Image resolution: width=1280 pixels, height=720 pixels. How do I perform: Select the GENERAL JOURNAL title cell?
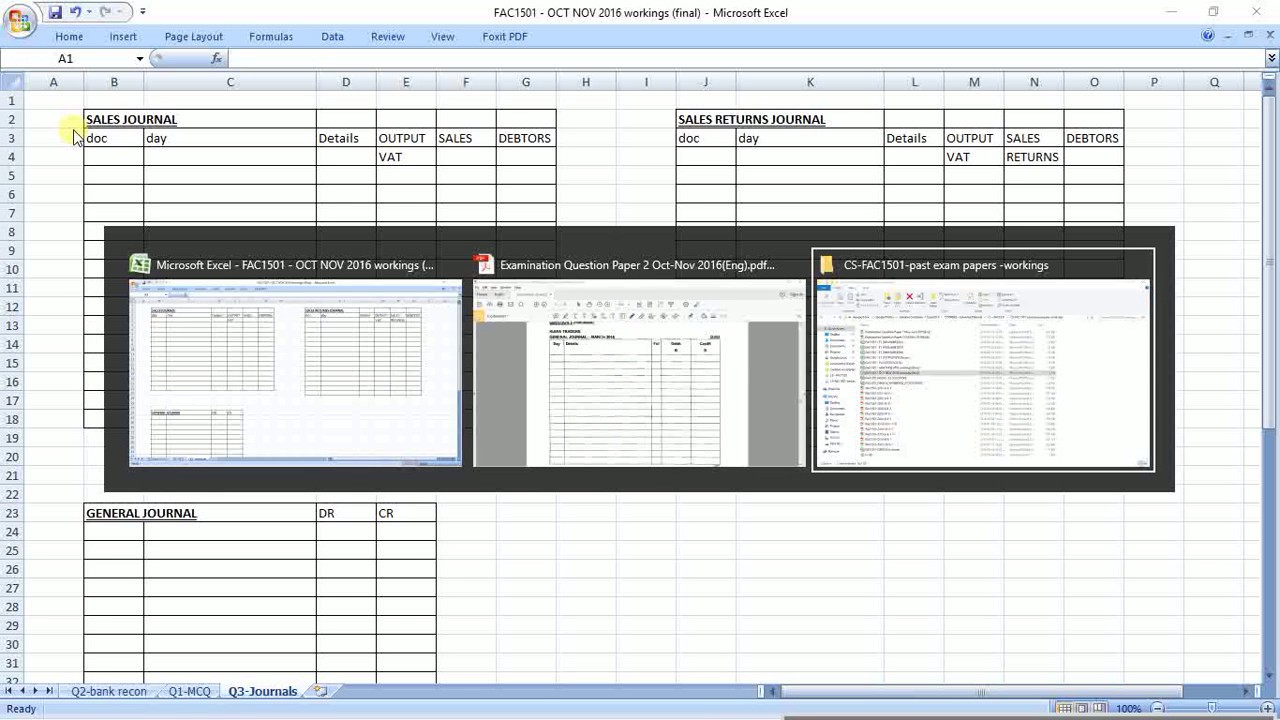[x=141, y=513]
